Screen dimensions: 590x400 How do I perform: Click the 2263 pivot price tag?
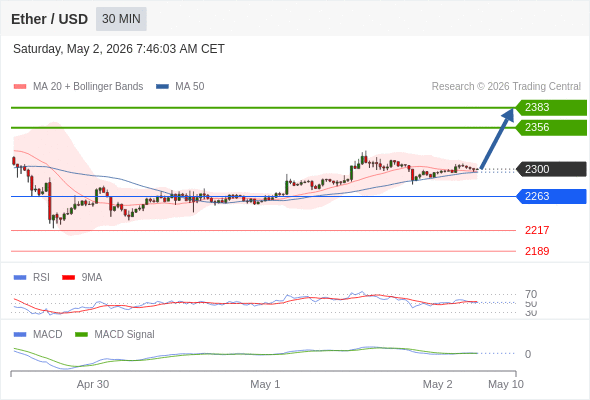click(551, 196)
